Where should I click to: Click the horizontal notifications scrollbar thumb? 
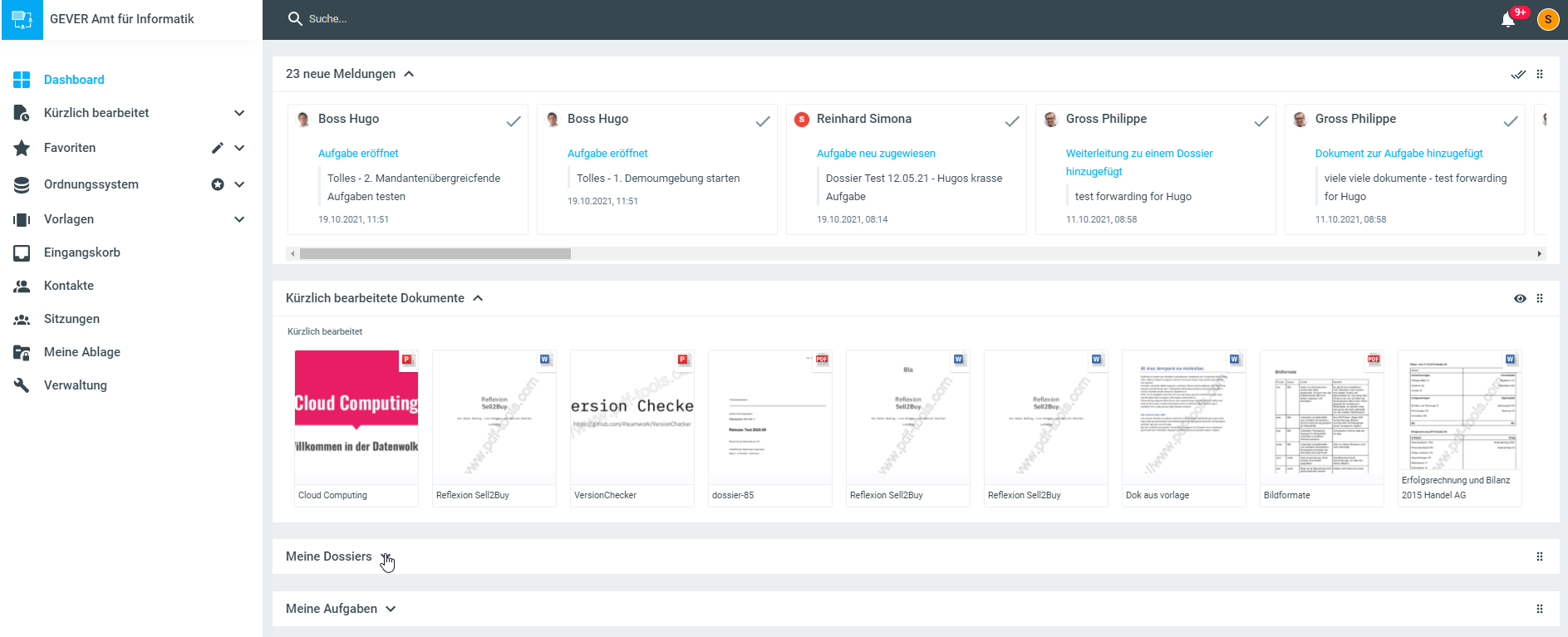pos(435,254)
